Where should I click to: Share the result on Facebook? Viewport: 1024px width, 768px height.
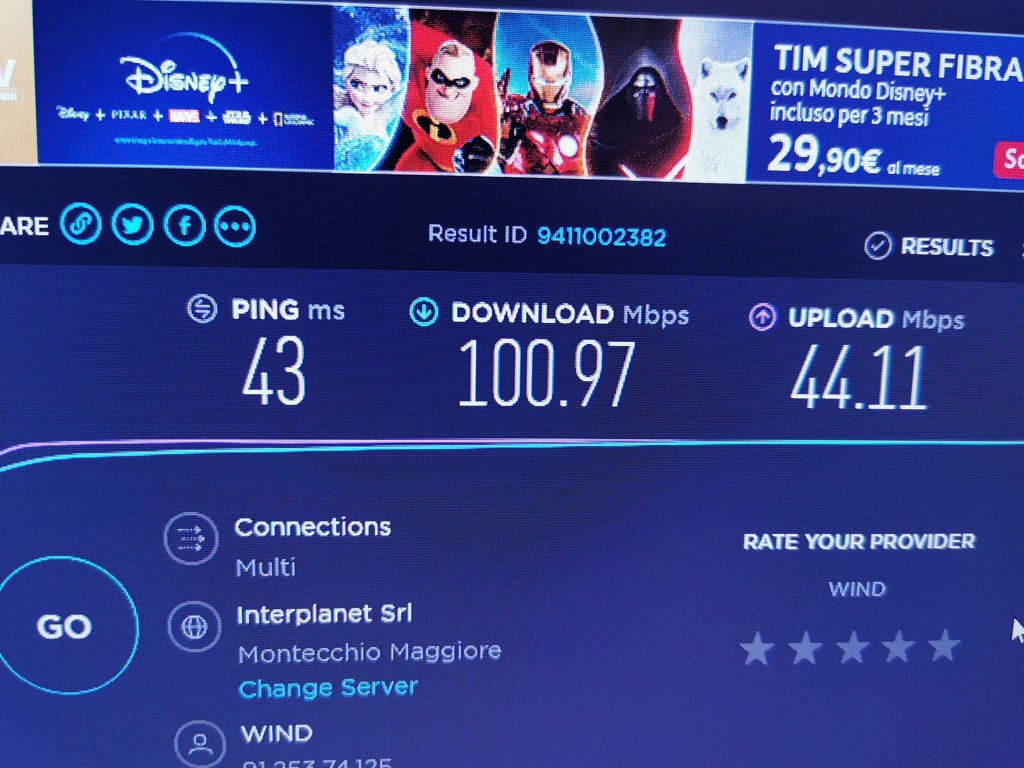tap(185, 226)
